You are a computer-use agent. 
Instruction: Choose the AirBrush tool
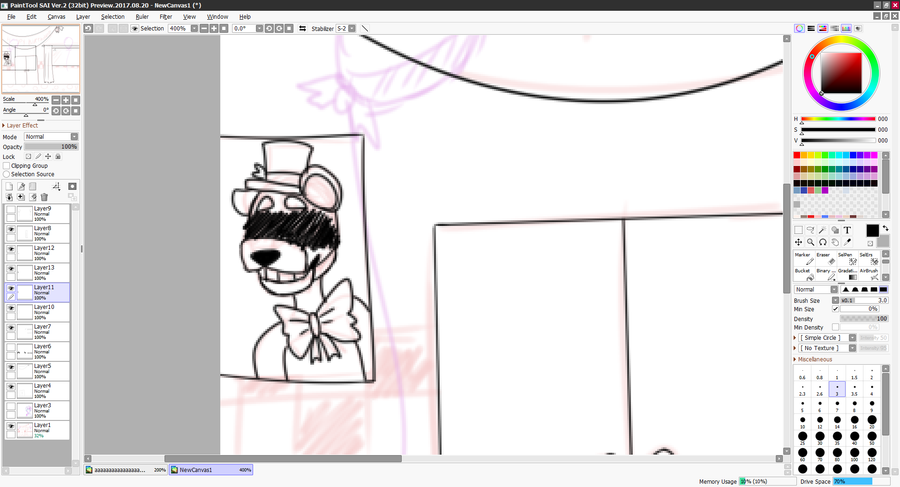click(868, 274)
